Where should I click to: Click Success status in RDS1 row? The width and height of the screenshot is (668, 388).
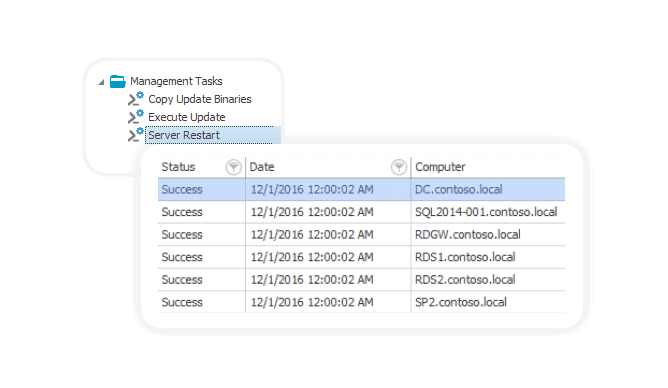pos(202,257)
